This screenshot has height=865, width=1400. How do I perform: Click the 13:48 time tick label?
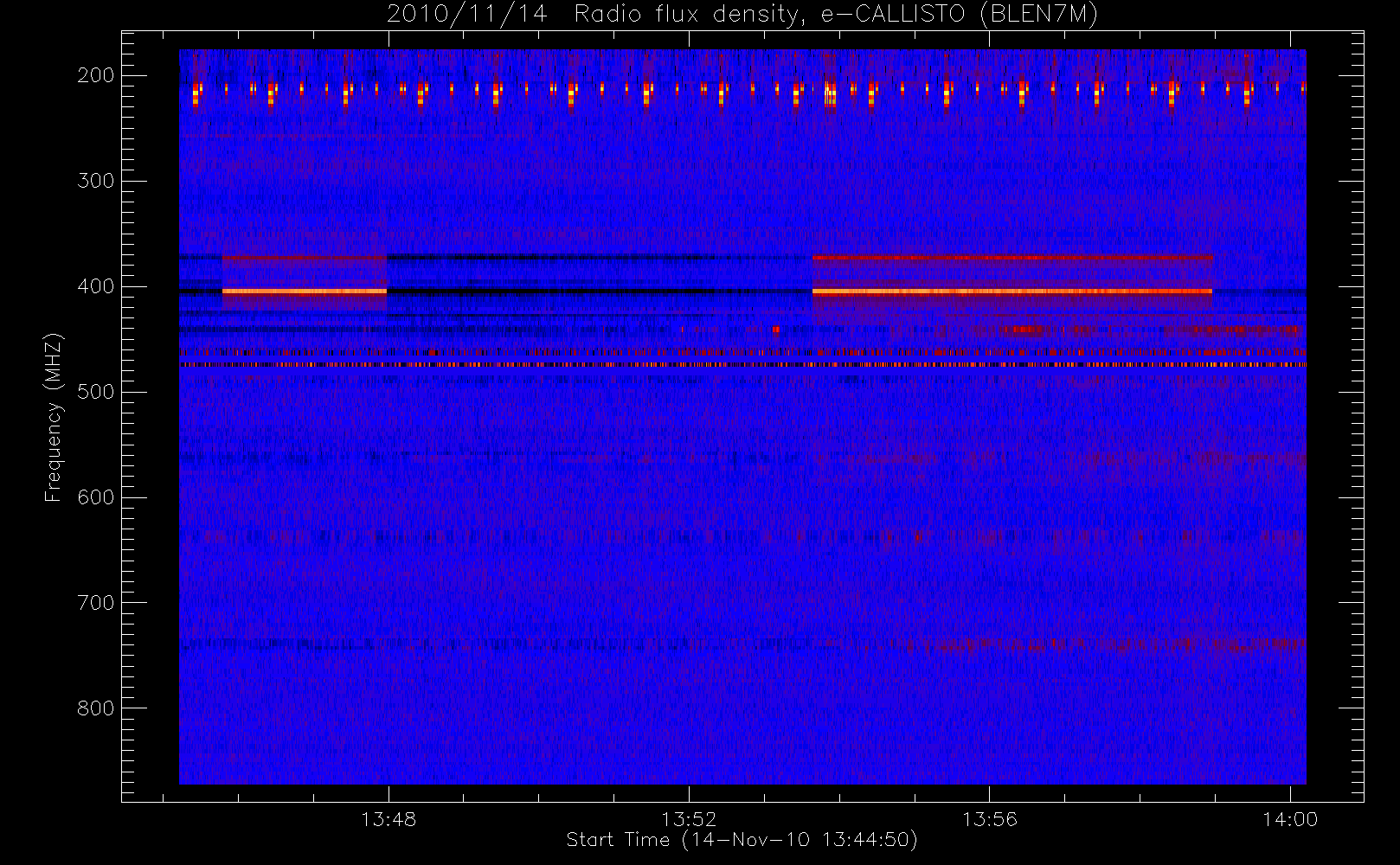click(389, 819)
